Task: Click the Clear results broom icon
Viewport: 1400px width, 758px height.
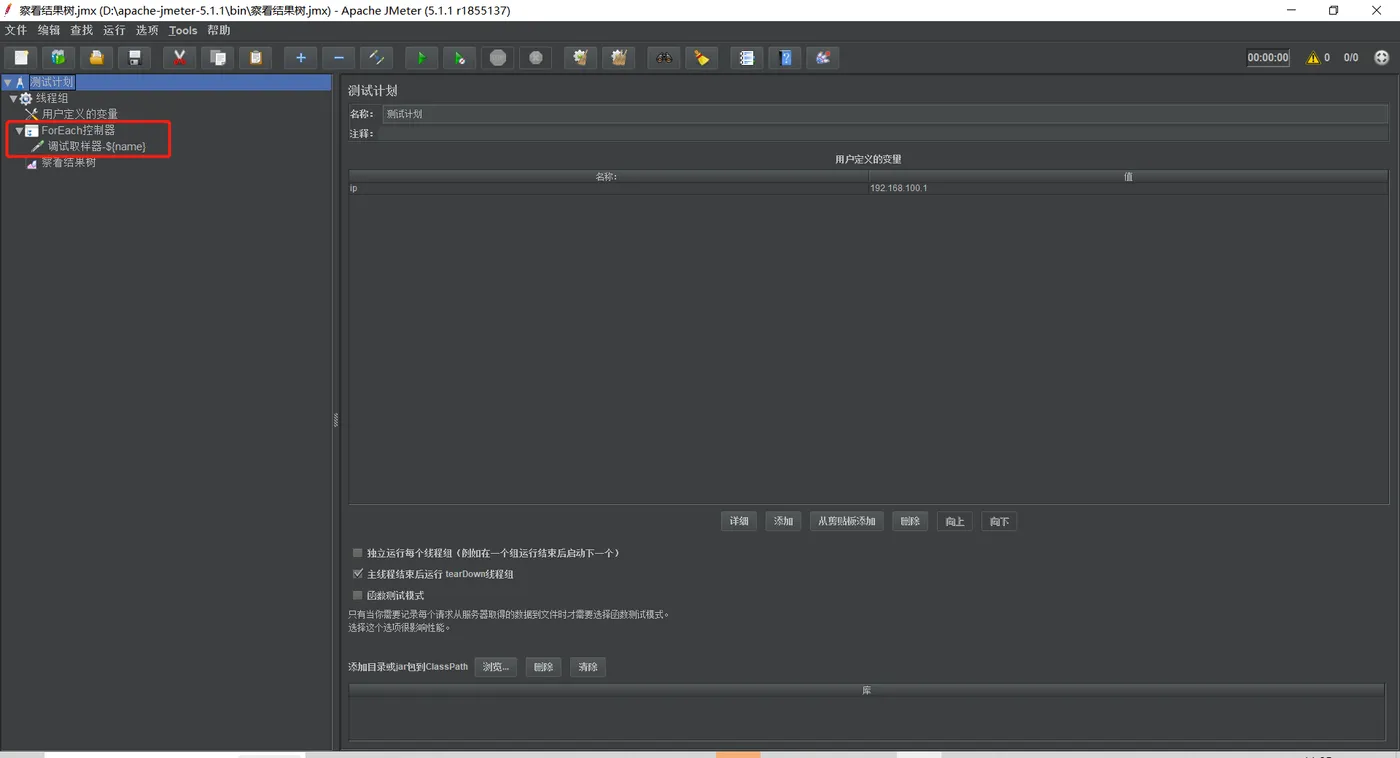Action: [x=580, y=58]
